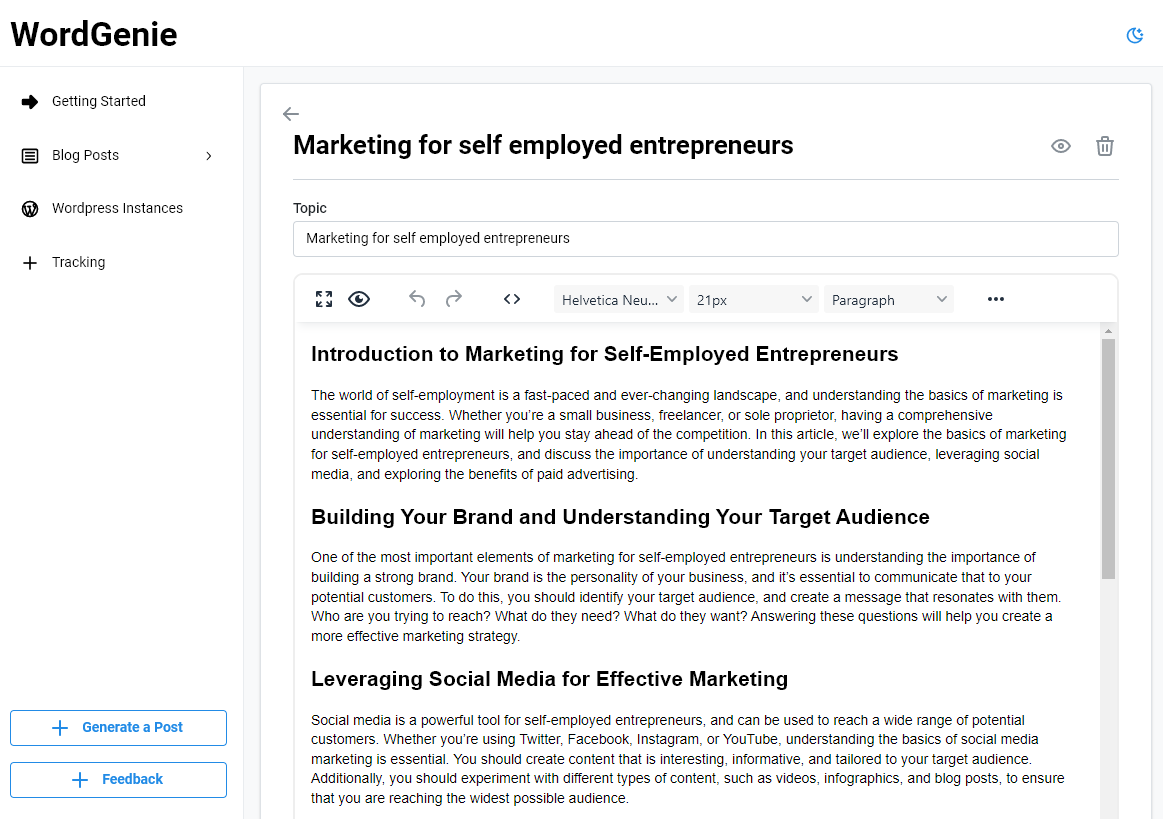Image resolution: width=1163 pixels, height=819 pixels.
Task: Open source code view in the editor
Action: click(x=512, y=299)
